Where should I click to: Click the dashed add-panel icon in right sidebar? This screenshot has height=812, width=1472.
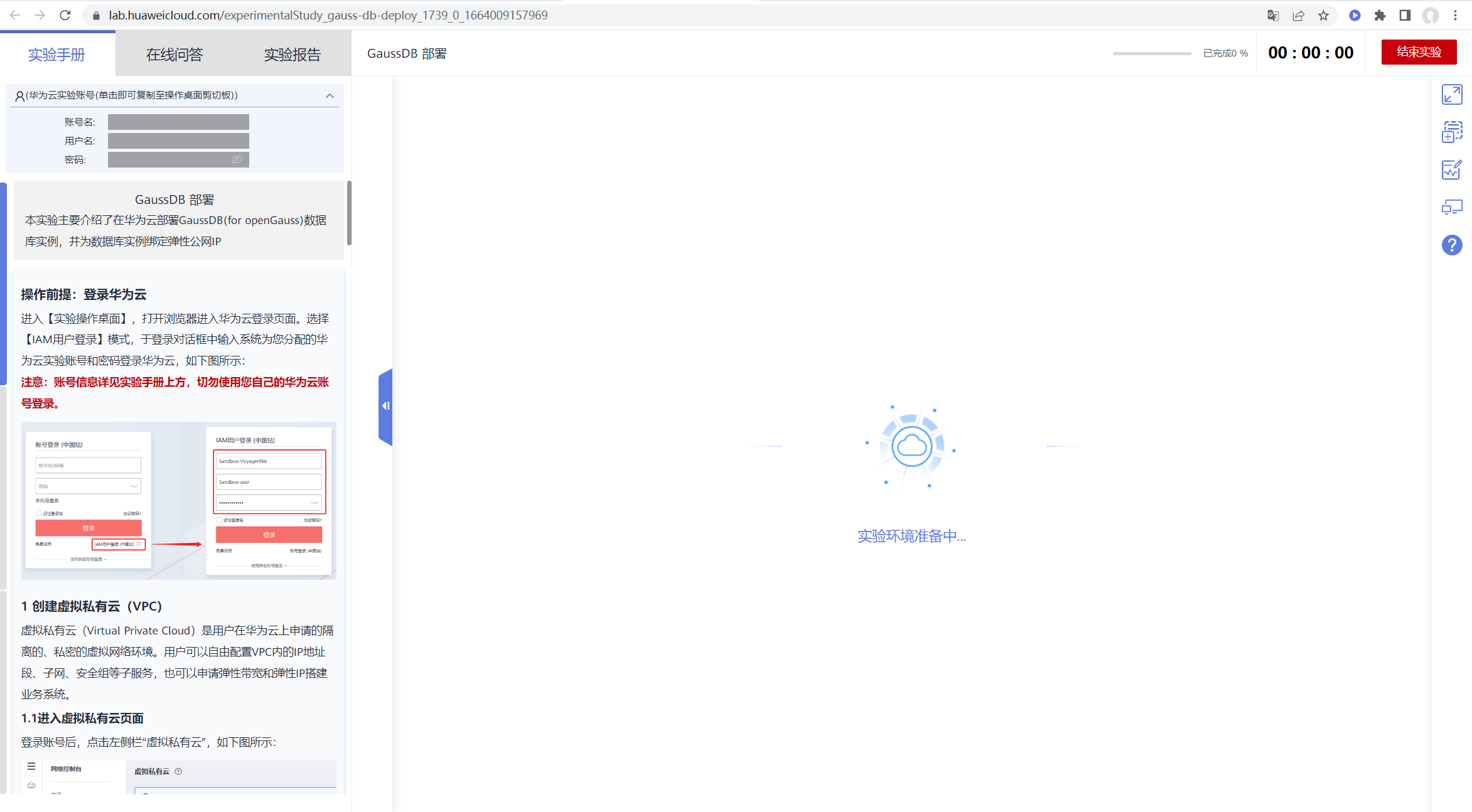[x=1451, y=132]
